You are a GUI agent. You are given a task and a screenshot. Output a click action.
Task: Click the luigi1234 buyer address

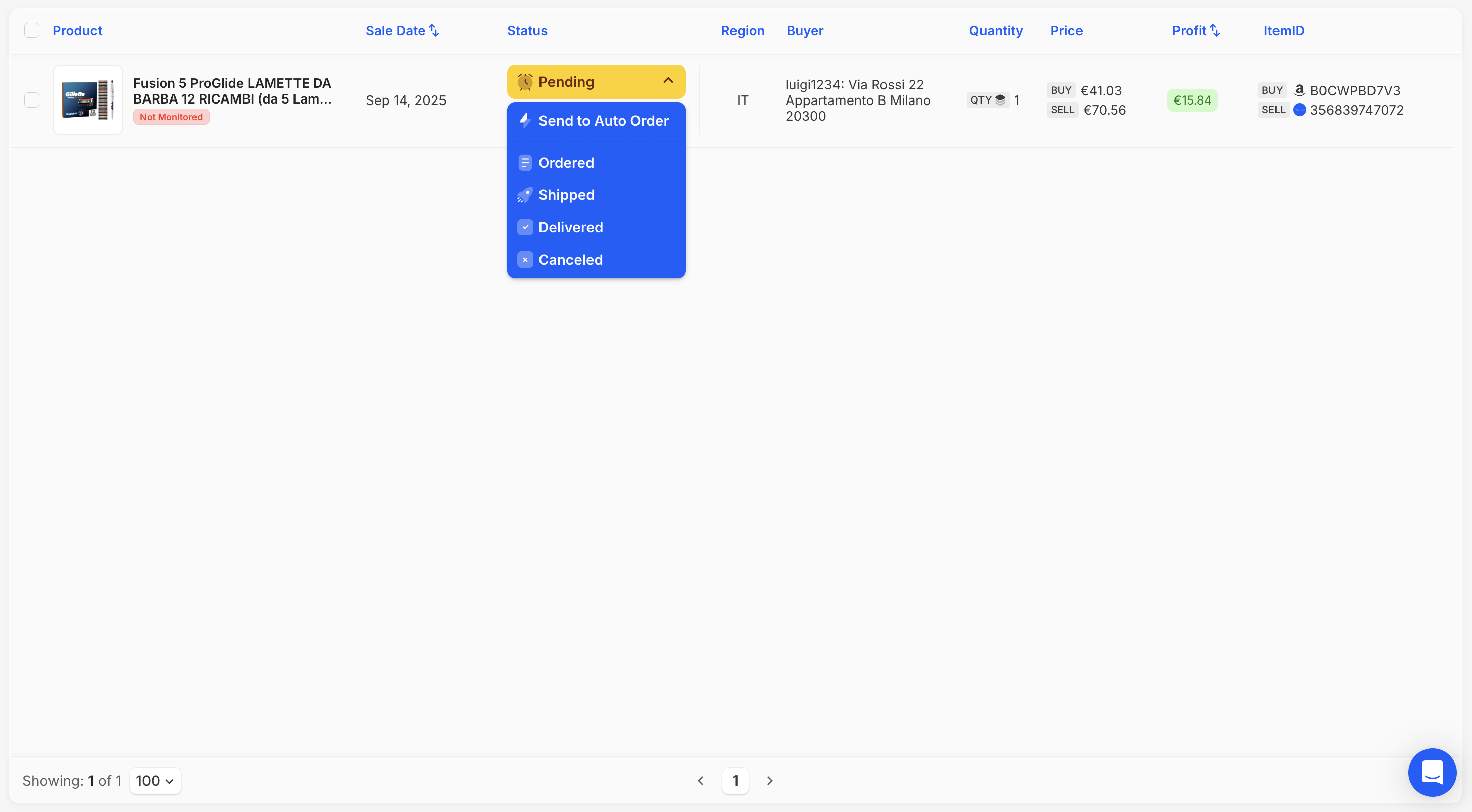coord(858,100)
